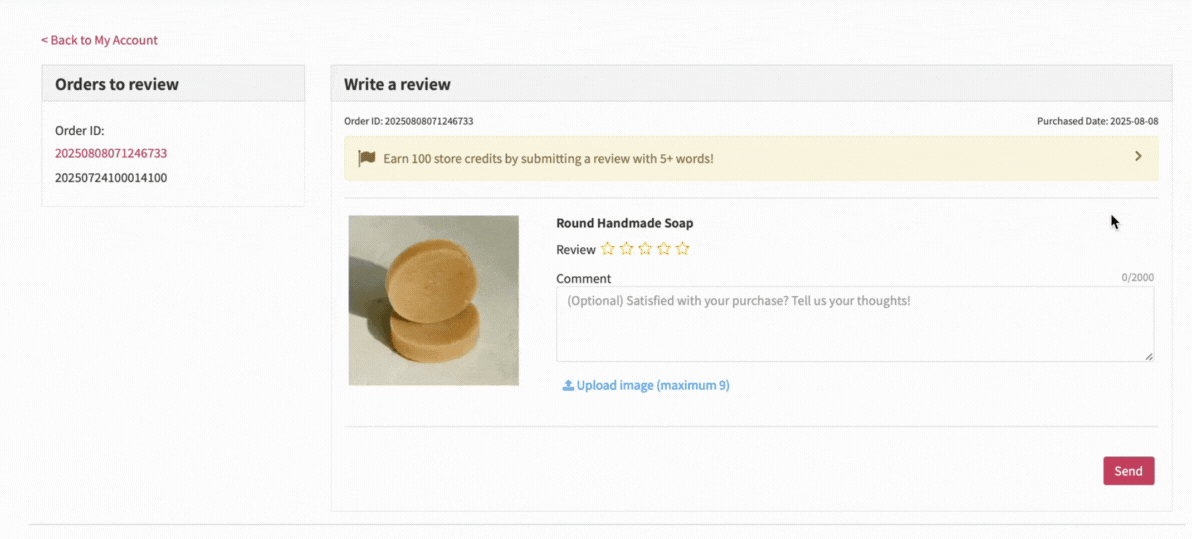Select the third review star

(645, 249)
